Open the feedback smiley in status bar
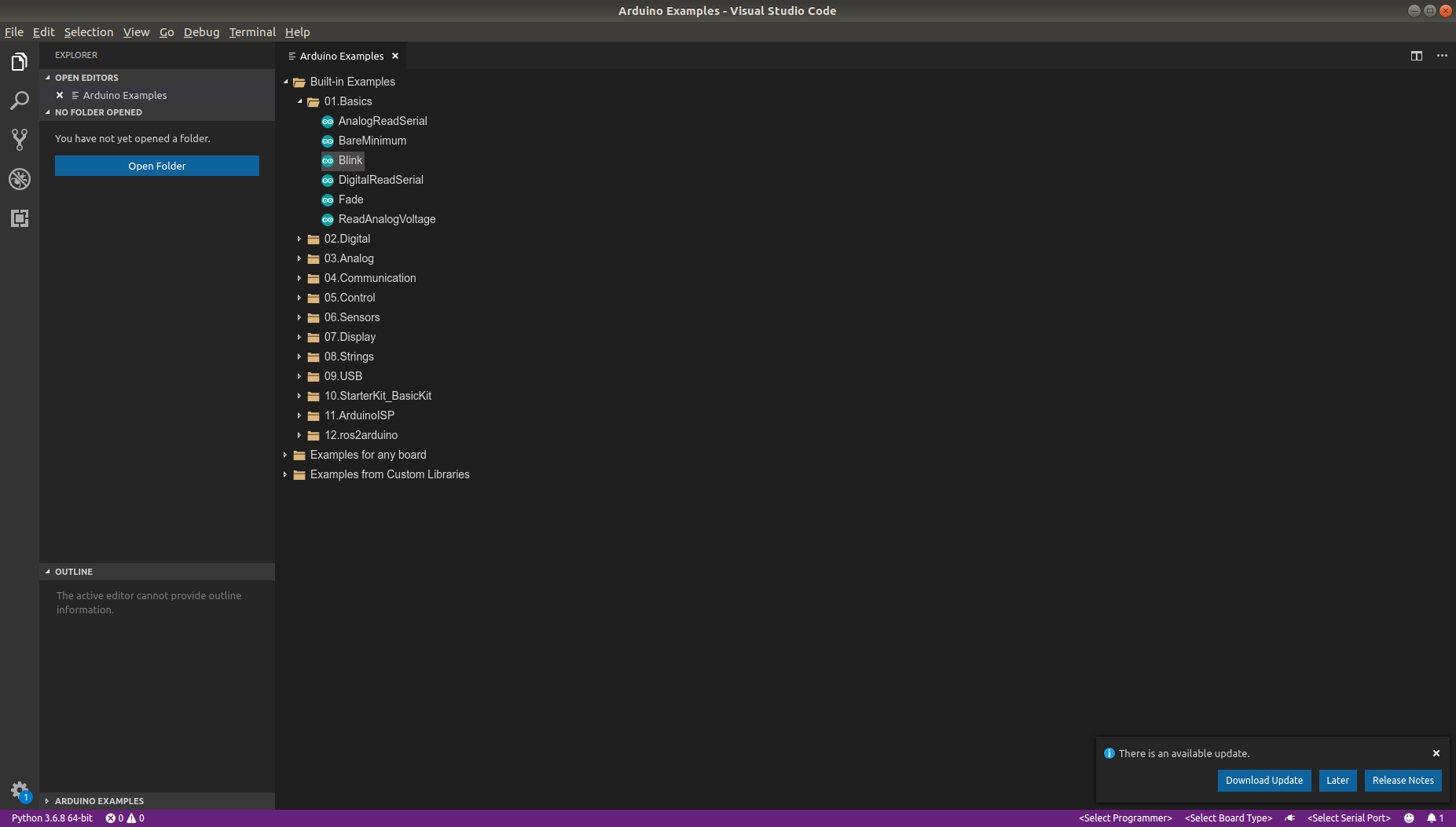The height and width of the screenshot is (827, 1456). tap(1409, 818)
